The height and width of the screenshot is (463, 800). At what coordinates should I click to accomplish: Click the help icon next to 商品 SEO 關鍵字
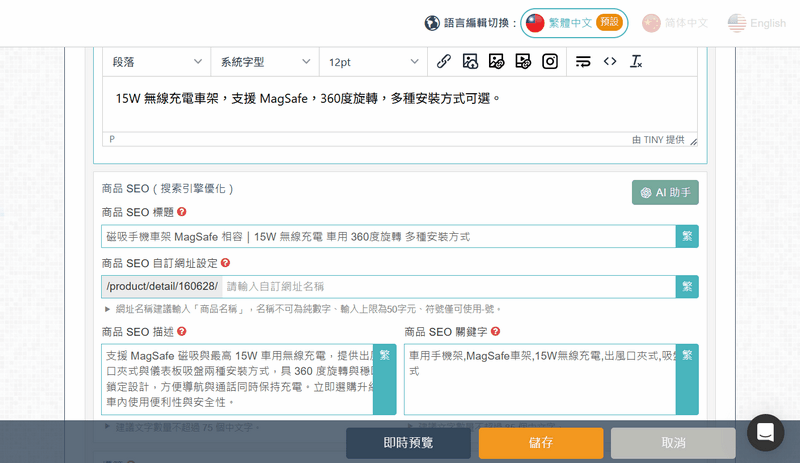[x=495, y=331]
